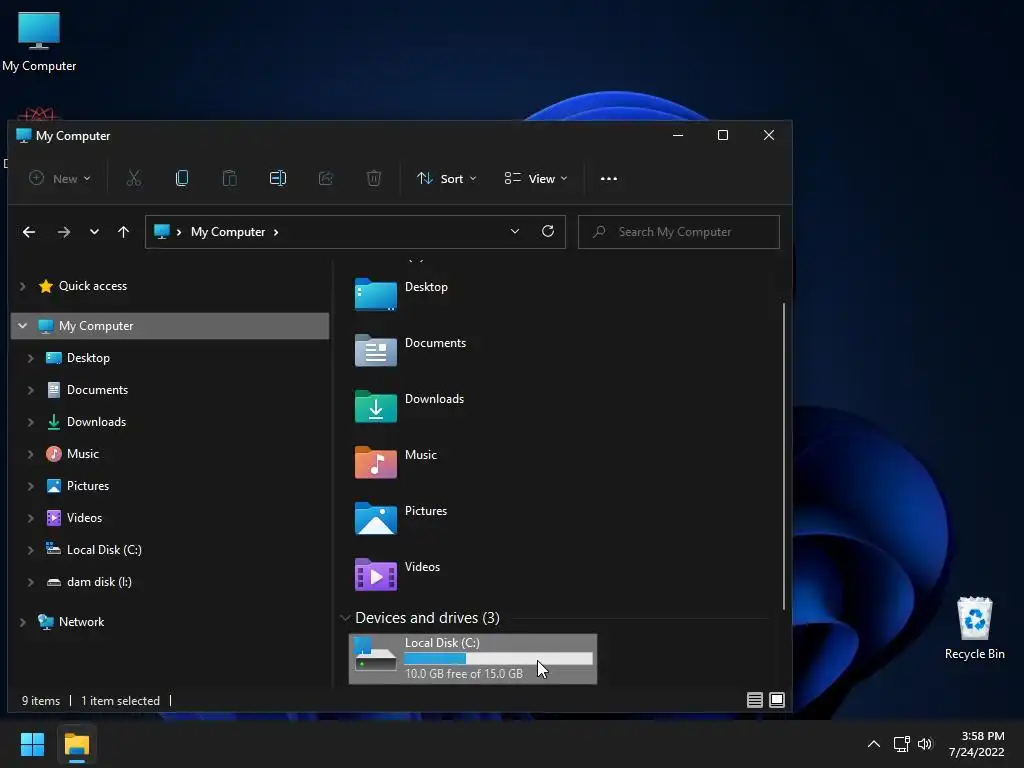1024x768 pixels.
Task: Select the Desktop folder icon in content pane
Action: click(376, 295)
